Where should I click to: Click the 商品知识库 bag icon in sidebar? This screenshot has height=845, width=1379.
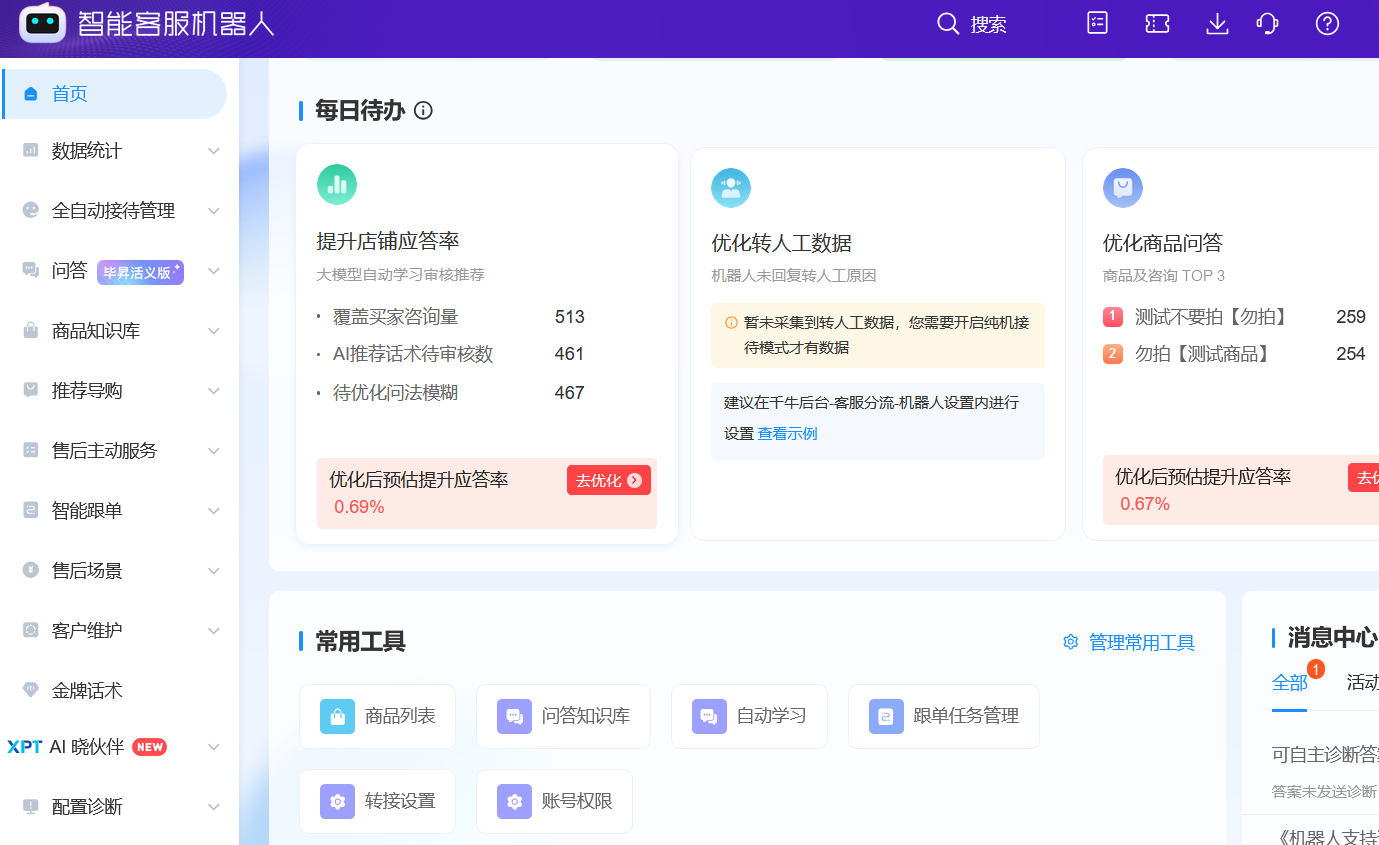(31, 331)
